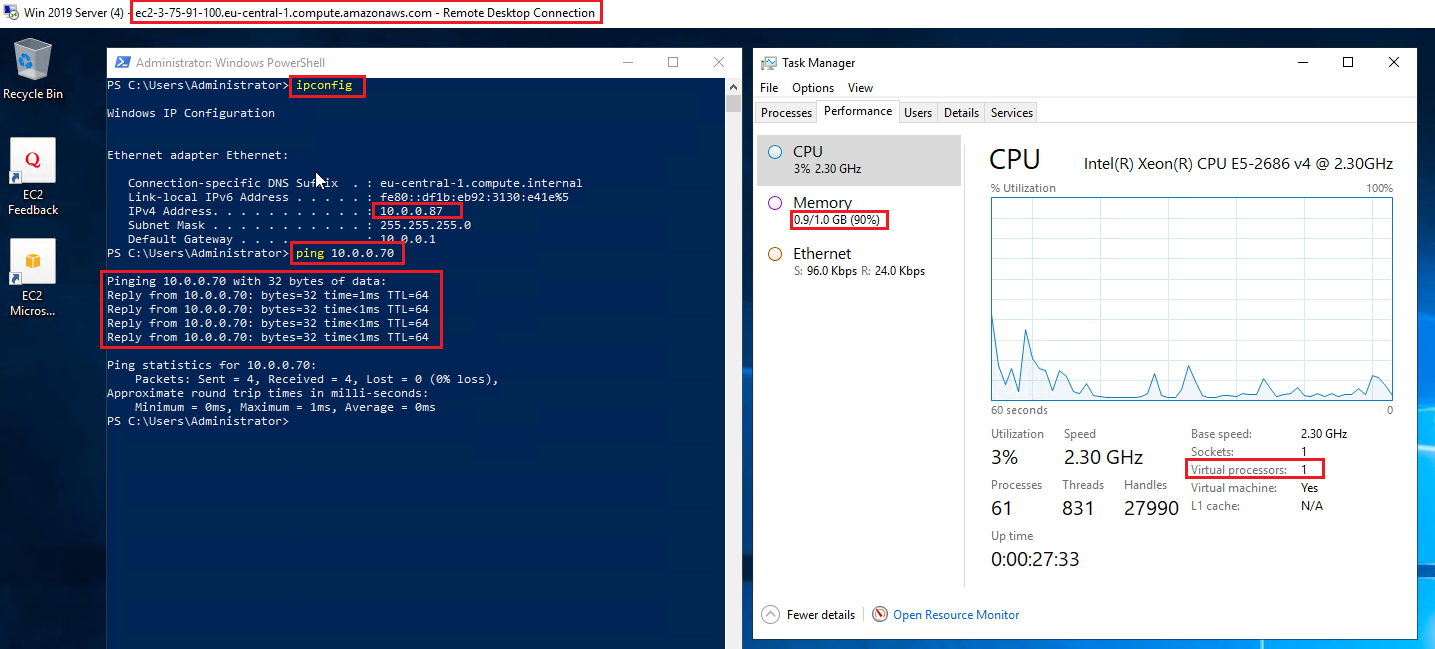Click the 'Virtual processors:' label
The height and width of the screenshot is (649, 1435).
[x=1239, y=470]
